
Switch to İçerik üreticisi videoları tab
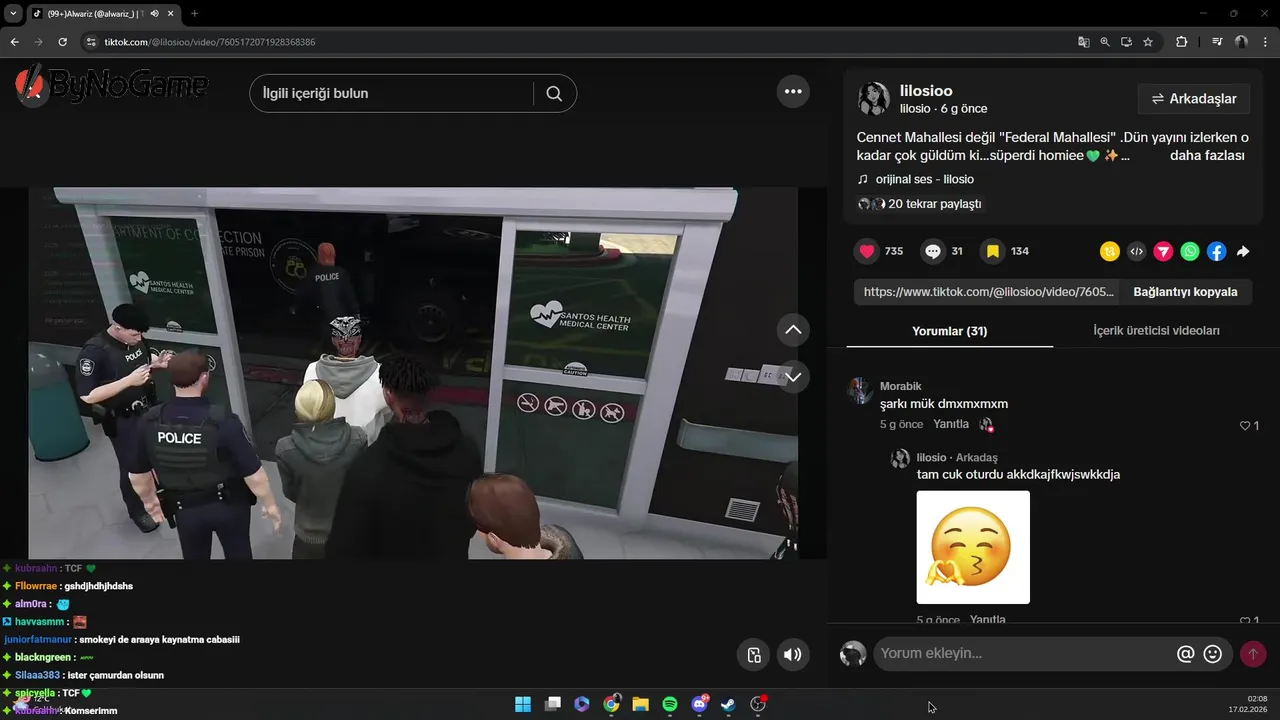pyautogui.click(x=1156, y=331)
